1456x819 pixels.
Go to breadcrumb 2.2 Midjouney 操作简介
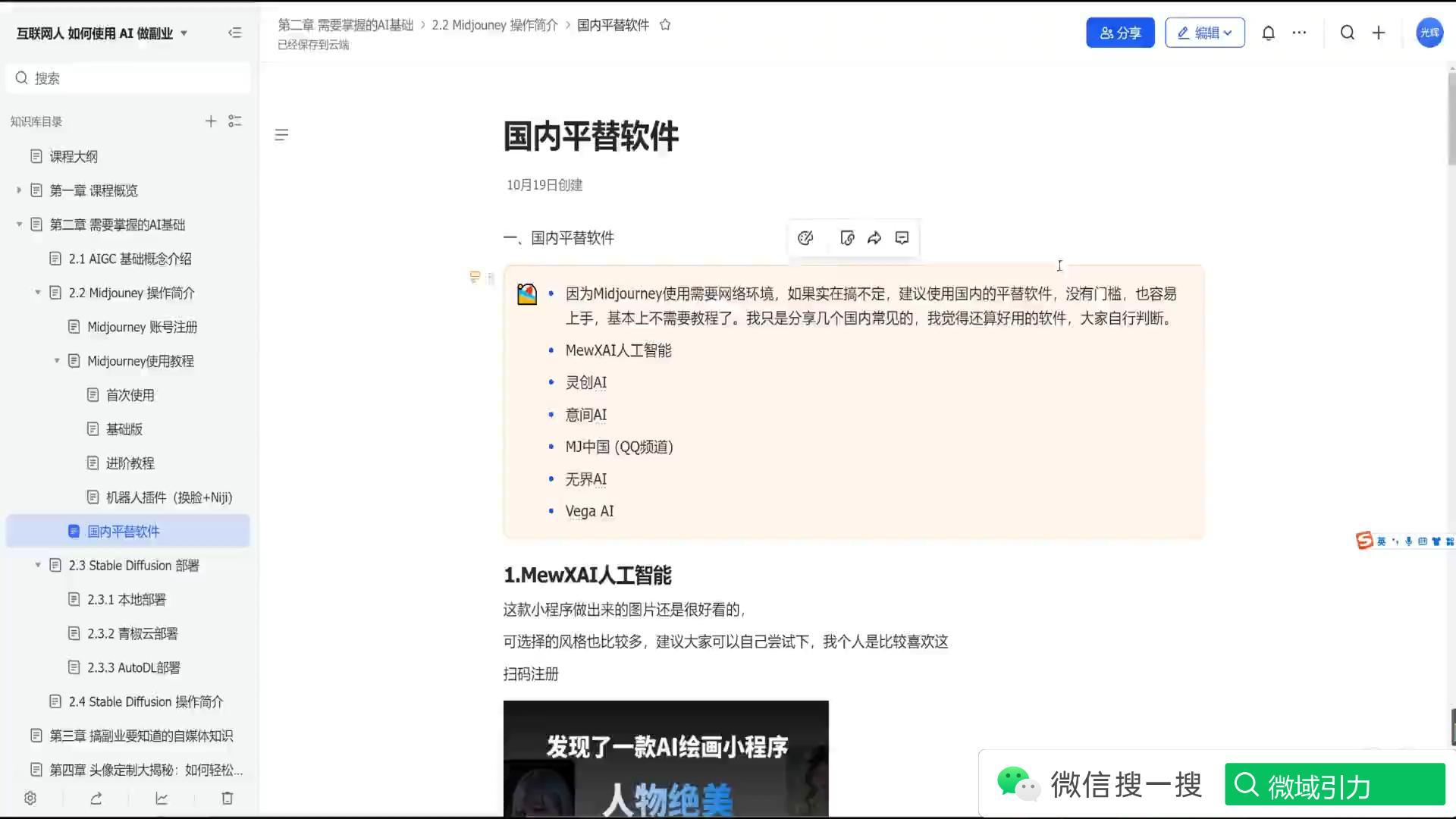[494, 25]
